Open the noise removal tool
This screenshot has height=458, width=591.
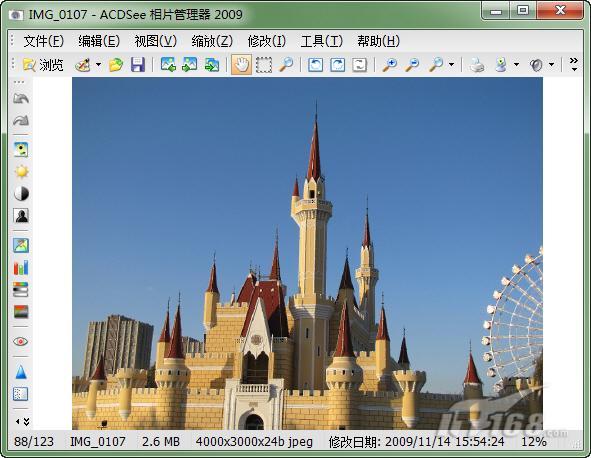tap(21, 394)
